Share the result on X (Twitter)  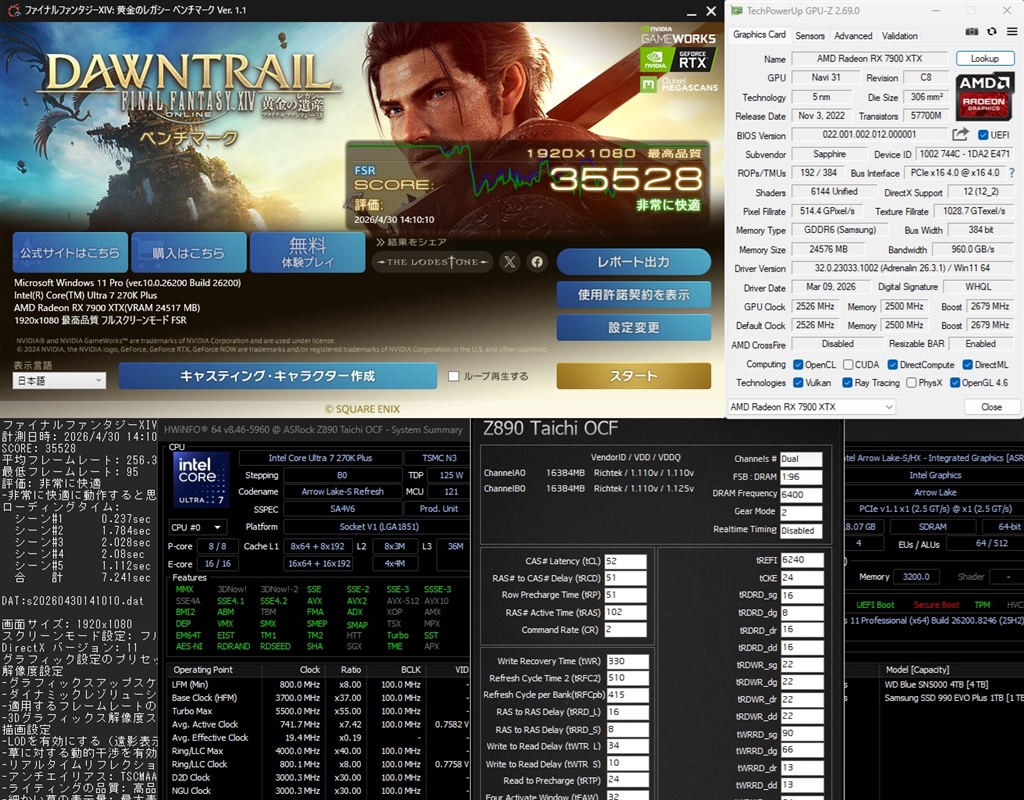pyautogui.click(x=509, y=262)
